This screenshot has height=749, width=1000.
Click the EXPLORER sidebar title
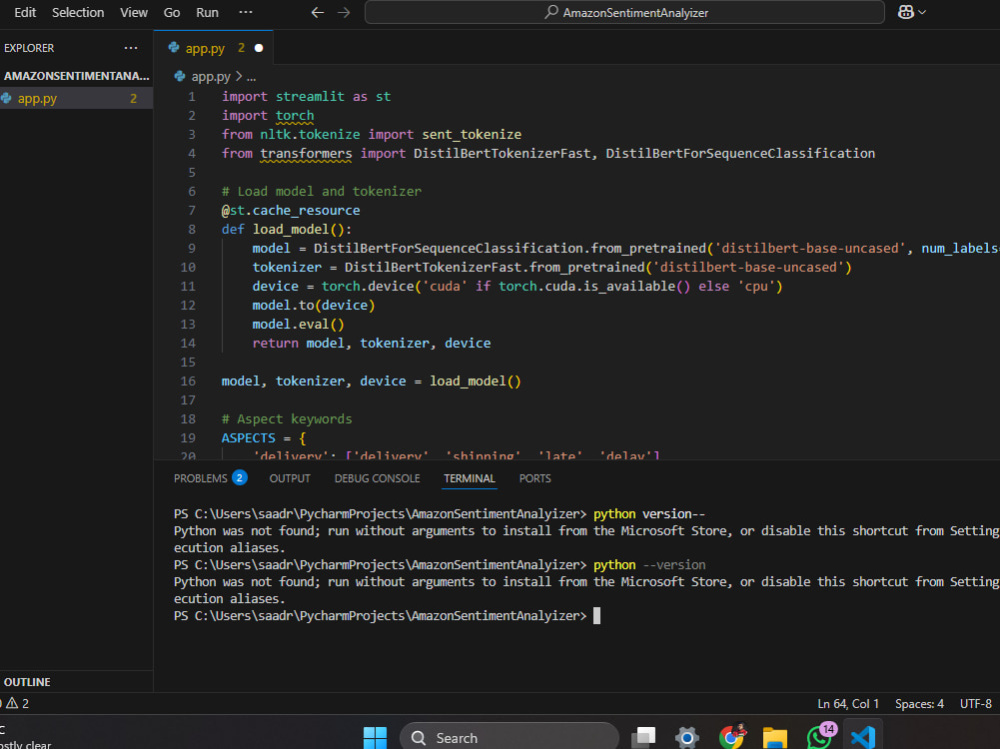coord(29,48)
